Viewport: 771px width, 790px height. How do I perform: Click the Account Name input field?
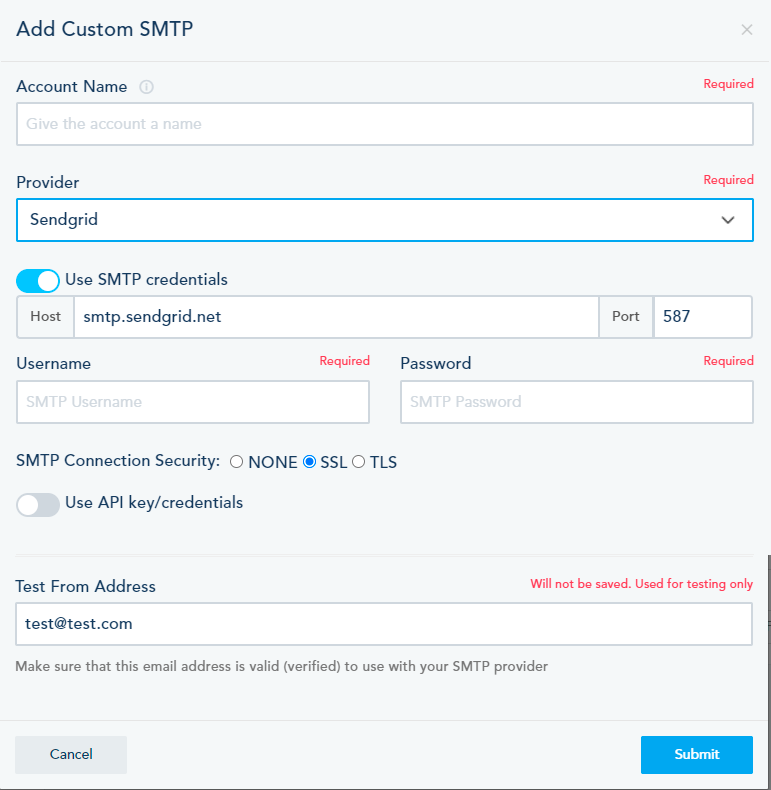tap(384, 125)
